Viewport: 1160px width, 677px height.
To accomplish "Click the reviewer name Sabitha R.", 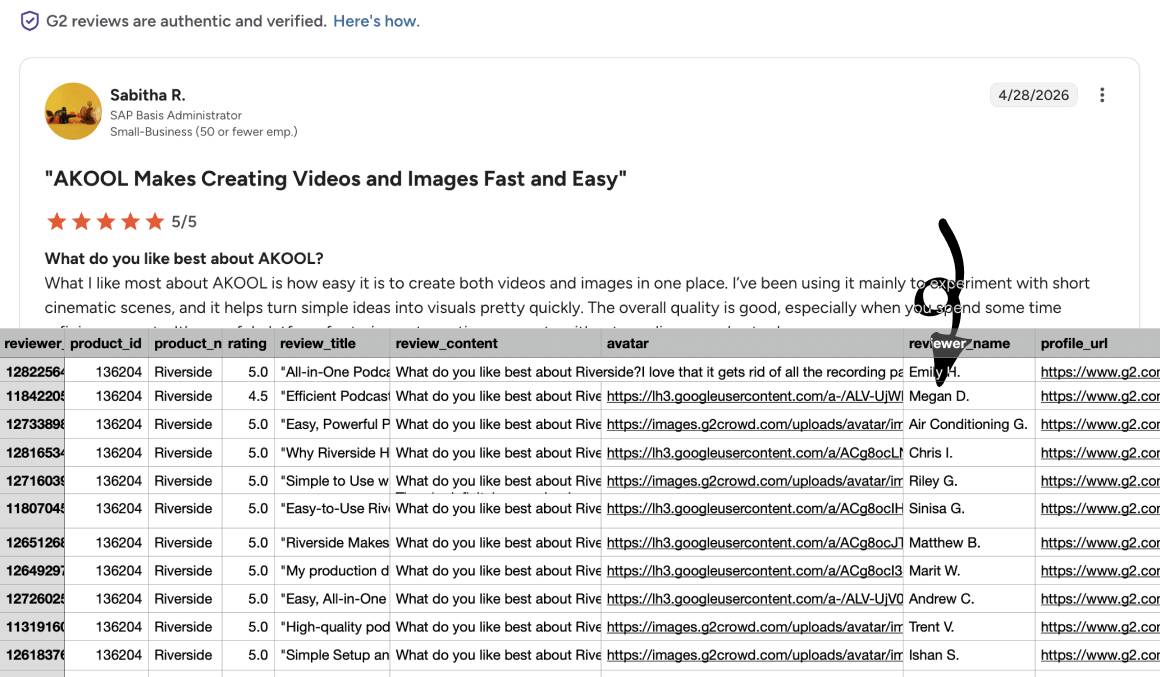I will coord(148,95).
